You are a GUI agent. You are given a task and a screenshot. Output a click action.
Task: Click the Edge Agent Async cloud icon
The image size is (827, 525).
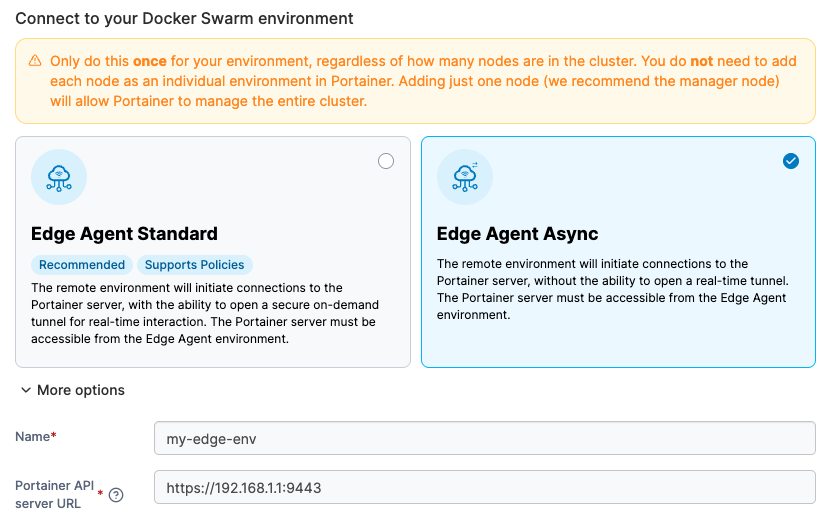point(465,177)
